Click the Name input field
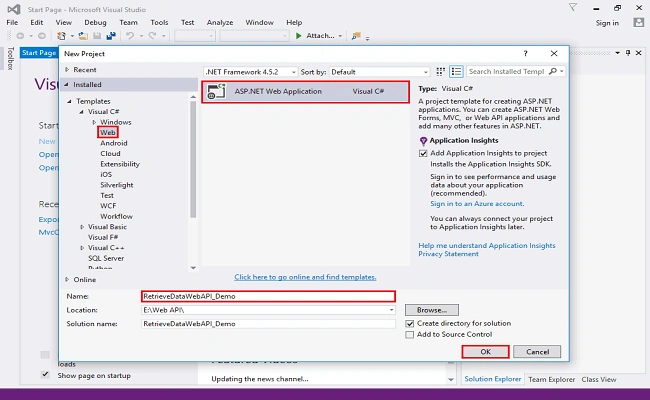This screenshot has width=650, height=400. tap(268, 296)
